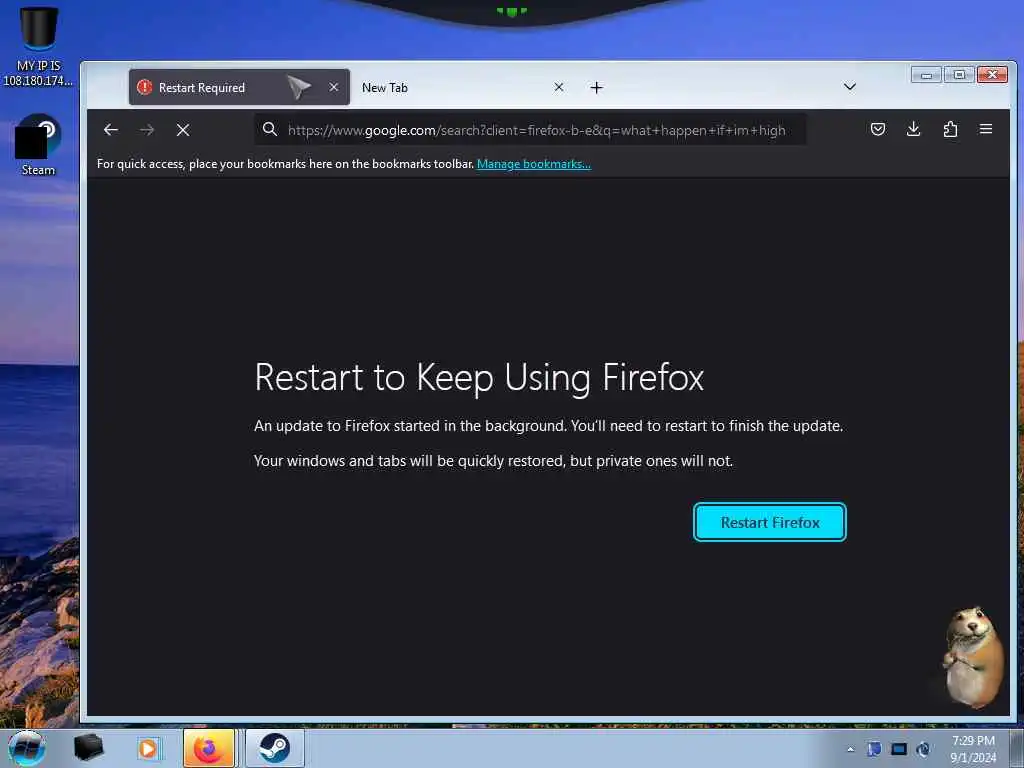This screenshot has width=1024, height=768.
Task: Open the clock showing 7:29 PM
Action: coord(973,749)
